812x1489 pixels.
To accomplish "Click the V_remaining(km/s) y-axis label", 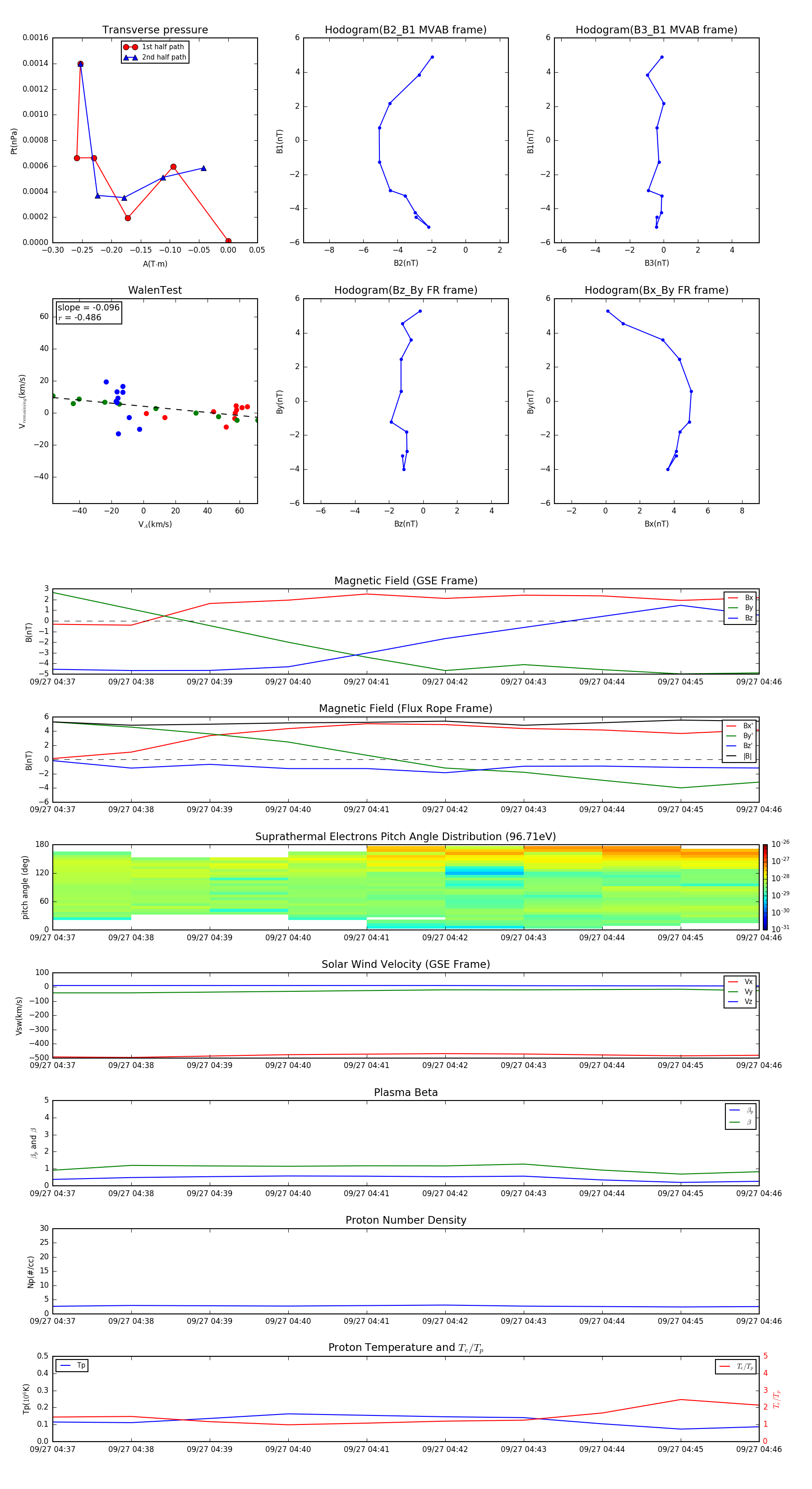I will pos(22,401).
